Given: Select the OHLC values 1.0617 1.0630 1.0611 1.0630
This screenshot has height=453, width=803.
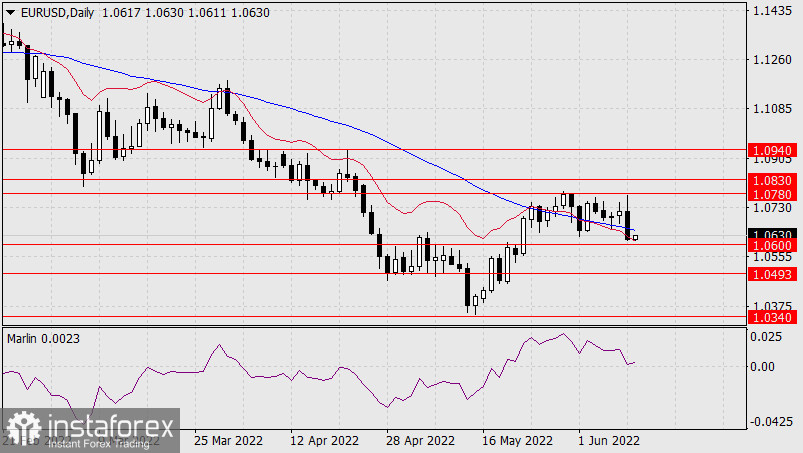Looking at the screenshot, I should point(186,13).
